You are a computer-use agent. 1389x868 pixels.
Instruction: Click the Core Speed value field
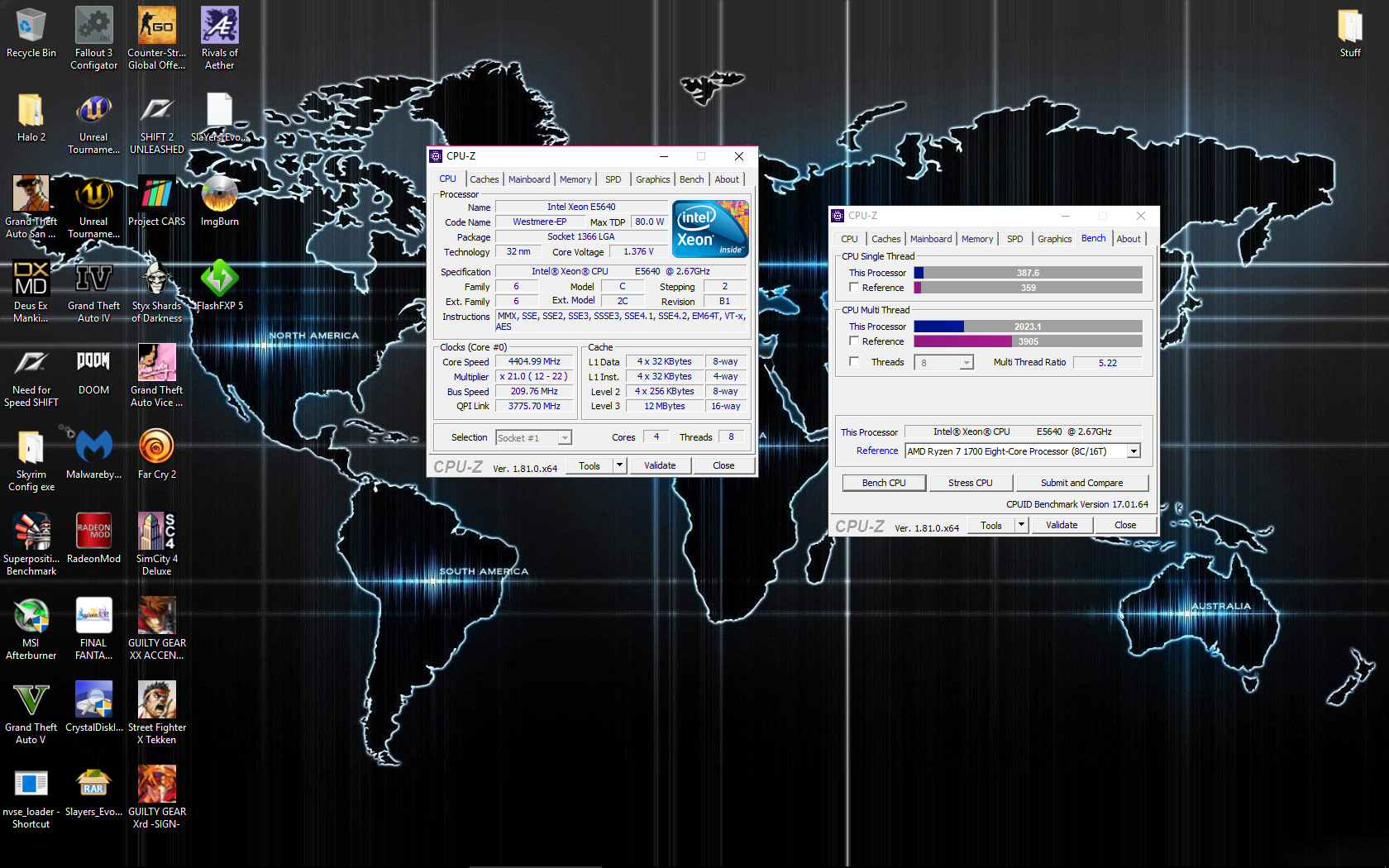(x=534, y=361)
